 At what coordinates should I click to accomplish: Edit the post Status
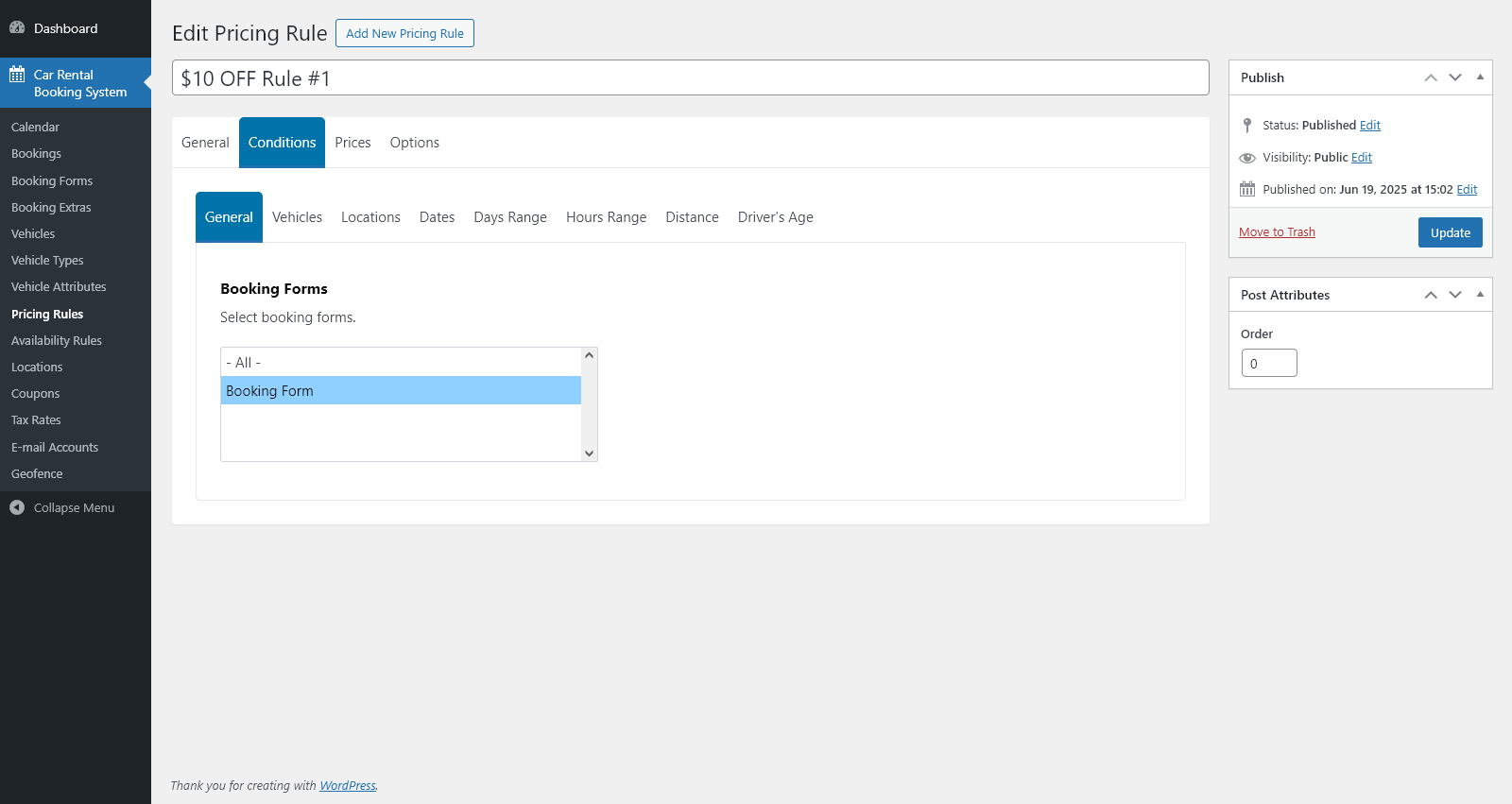pyautogui.click(x=1370, y=126)
